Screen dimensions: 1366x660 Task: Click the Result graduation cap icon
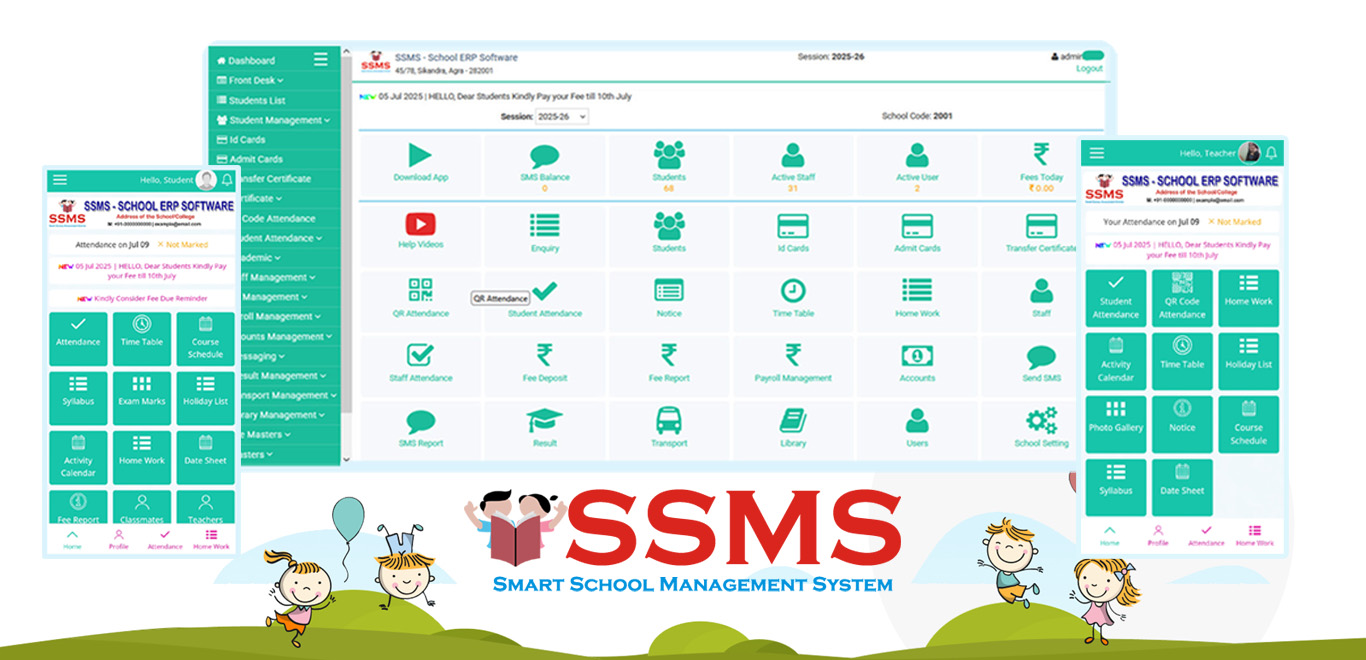(544, 421)
